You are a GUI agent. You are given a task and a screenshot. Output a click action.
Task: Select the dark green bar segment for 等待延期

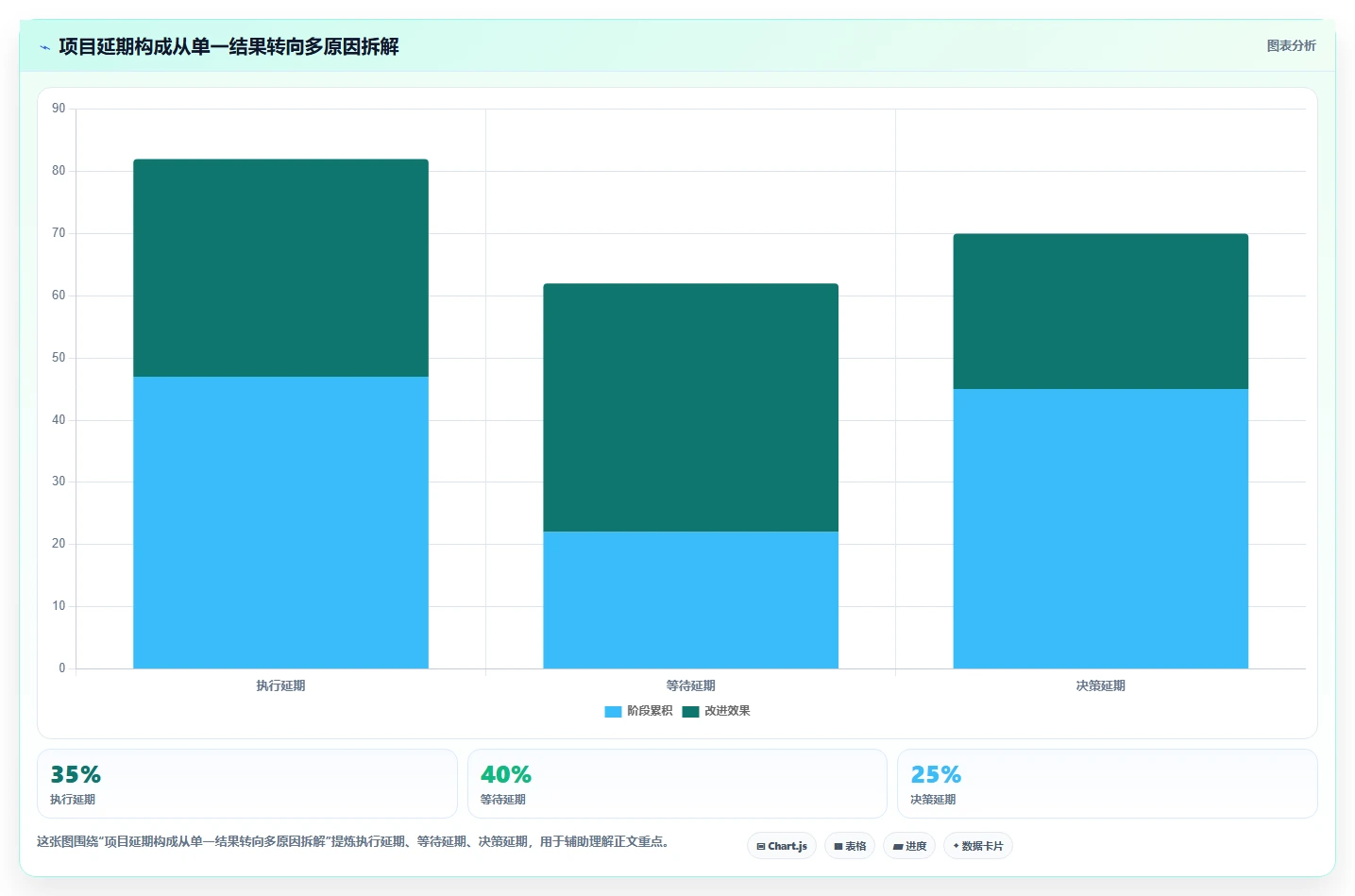pyautogui.click(x=690, y=407)
